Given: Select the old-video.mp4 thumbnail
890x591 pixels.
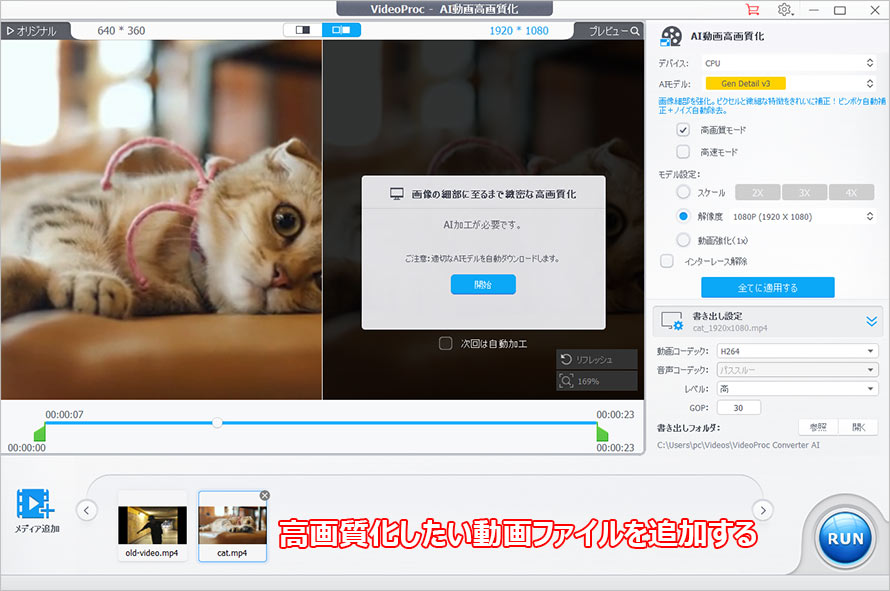Looking at the screenshot, I should point(152,527).
